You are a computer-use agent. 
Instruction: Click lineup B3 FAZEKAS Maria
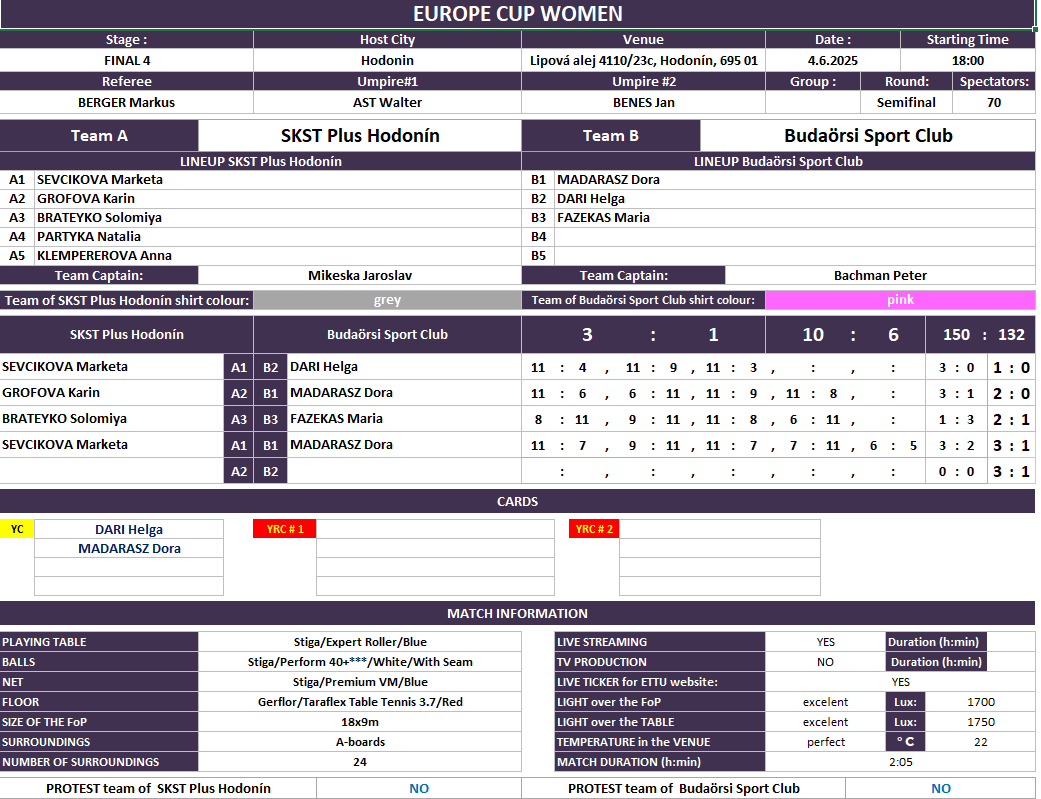tap(795, 217)
